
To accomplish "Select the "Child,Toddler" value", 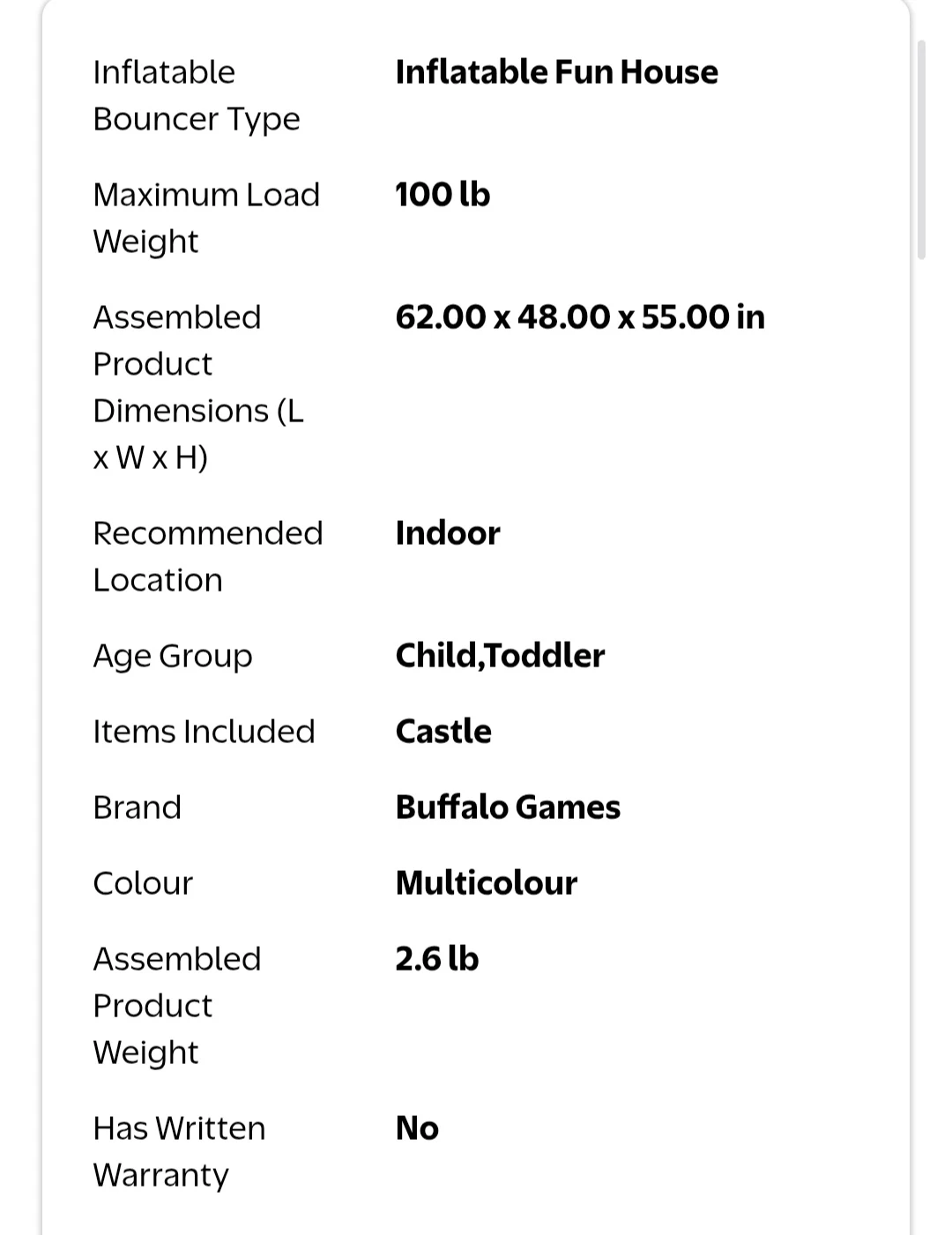I will click(500, 656).
